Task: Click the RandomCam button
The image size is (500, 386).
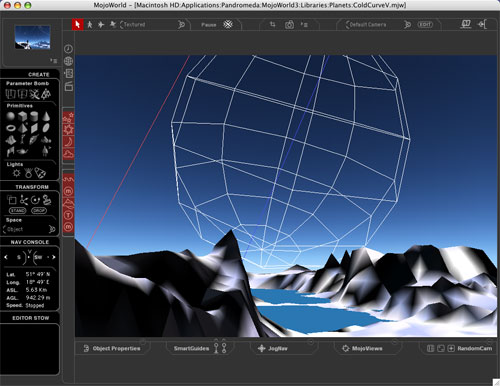Action: pyautogui.click(x=474, y=348)
